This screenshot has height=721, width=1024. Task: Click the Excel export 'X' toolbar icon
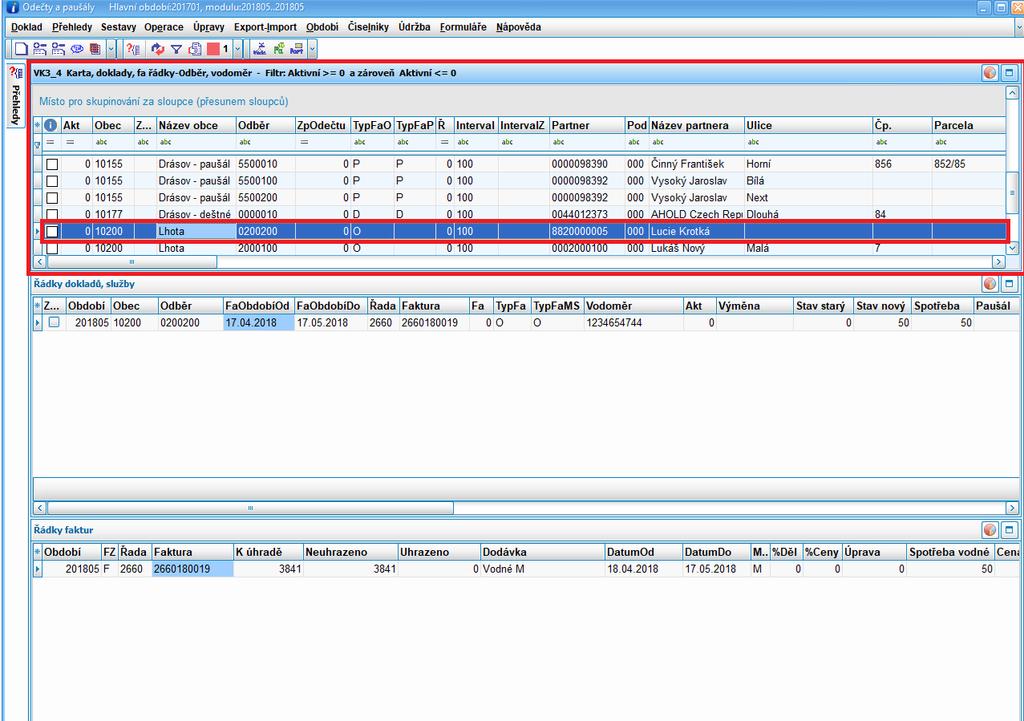260,49
